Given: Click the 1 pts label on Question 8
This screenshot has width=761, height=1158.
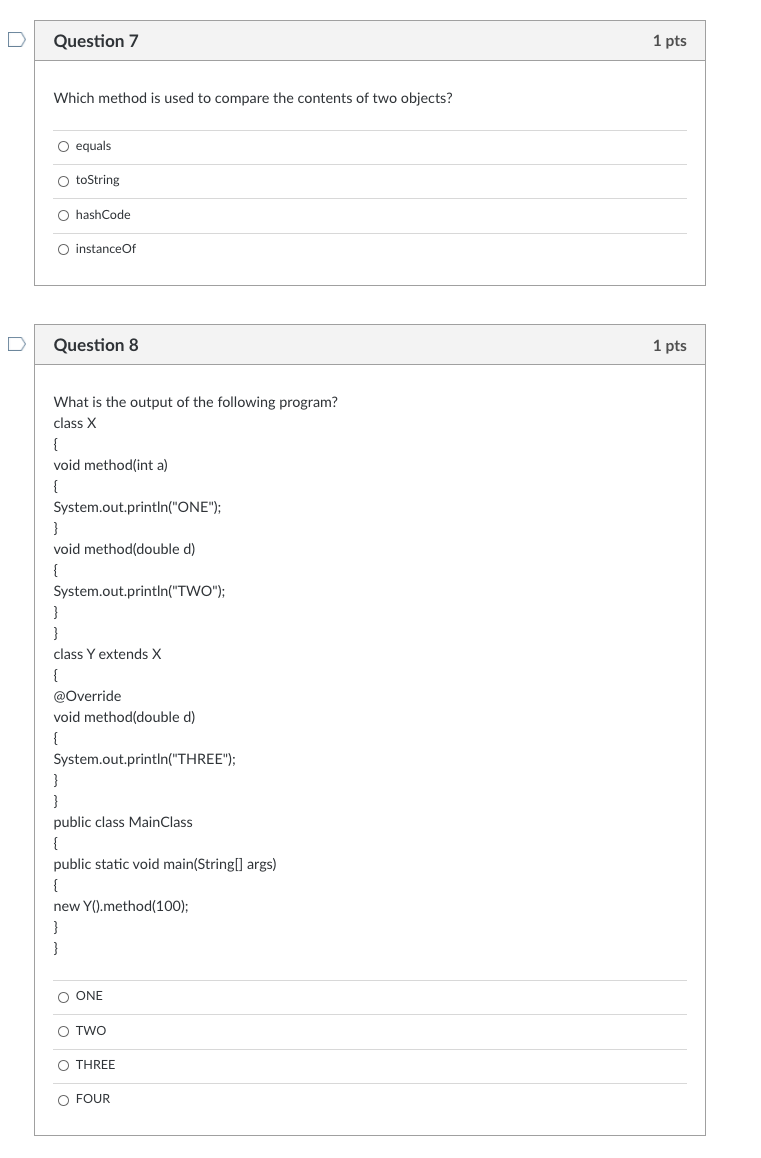Looking at the screenshot, I should pos(670,345).
